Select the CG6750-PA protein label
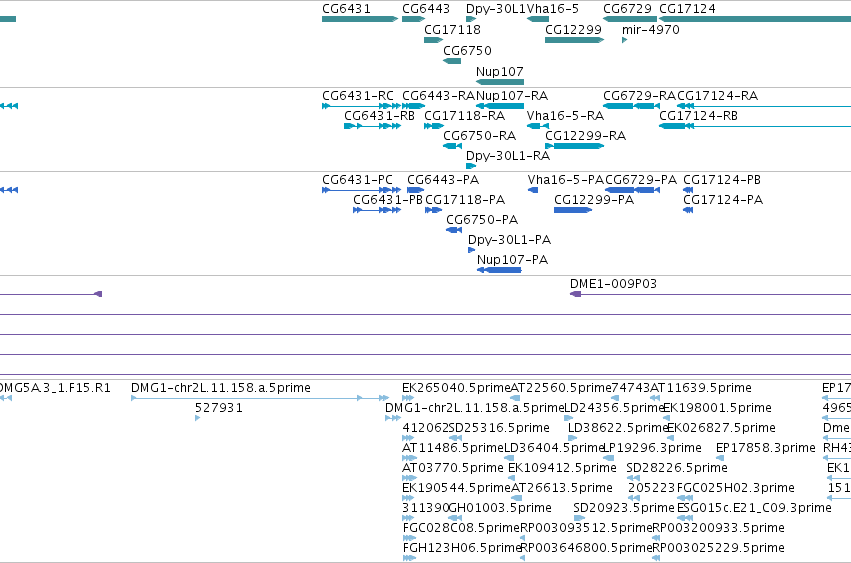 click(482, 220)
